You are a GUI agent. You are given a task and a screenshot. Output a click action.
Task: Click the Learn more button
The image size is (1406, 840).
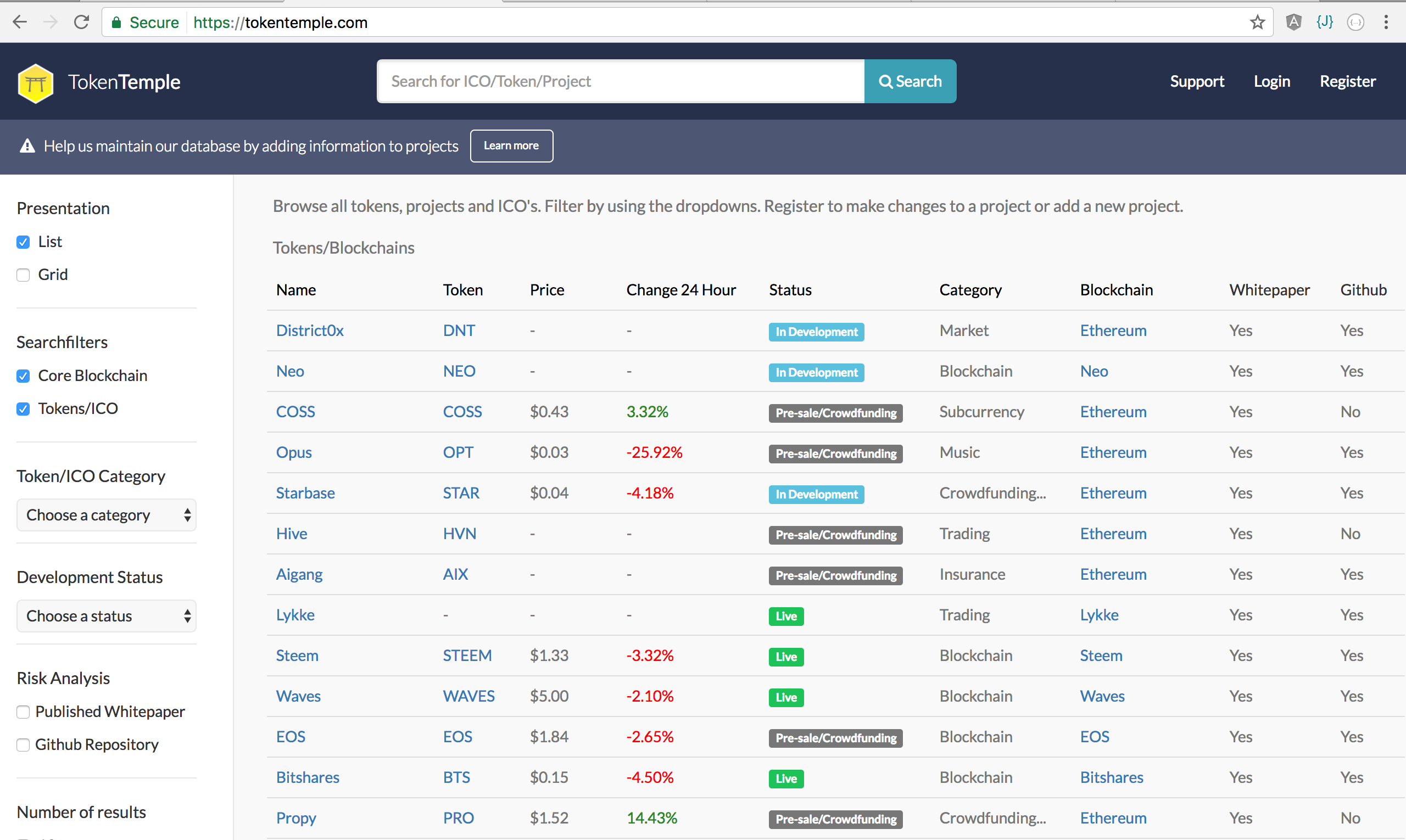click(511, 146)
